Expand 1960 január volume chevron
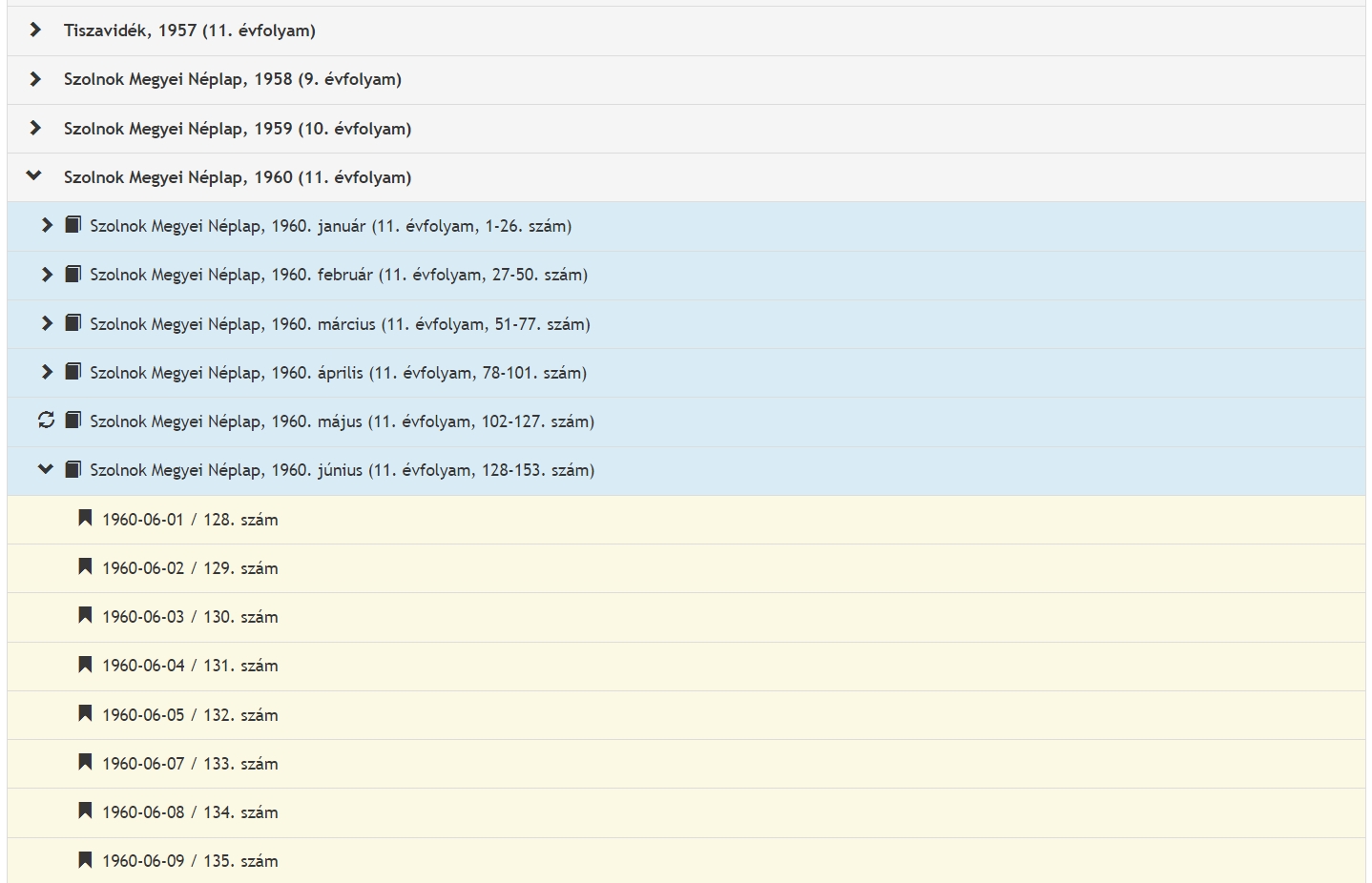The image size is (1372, 883). [47, 225]
